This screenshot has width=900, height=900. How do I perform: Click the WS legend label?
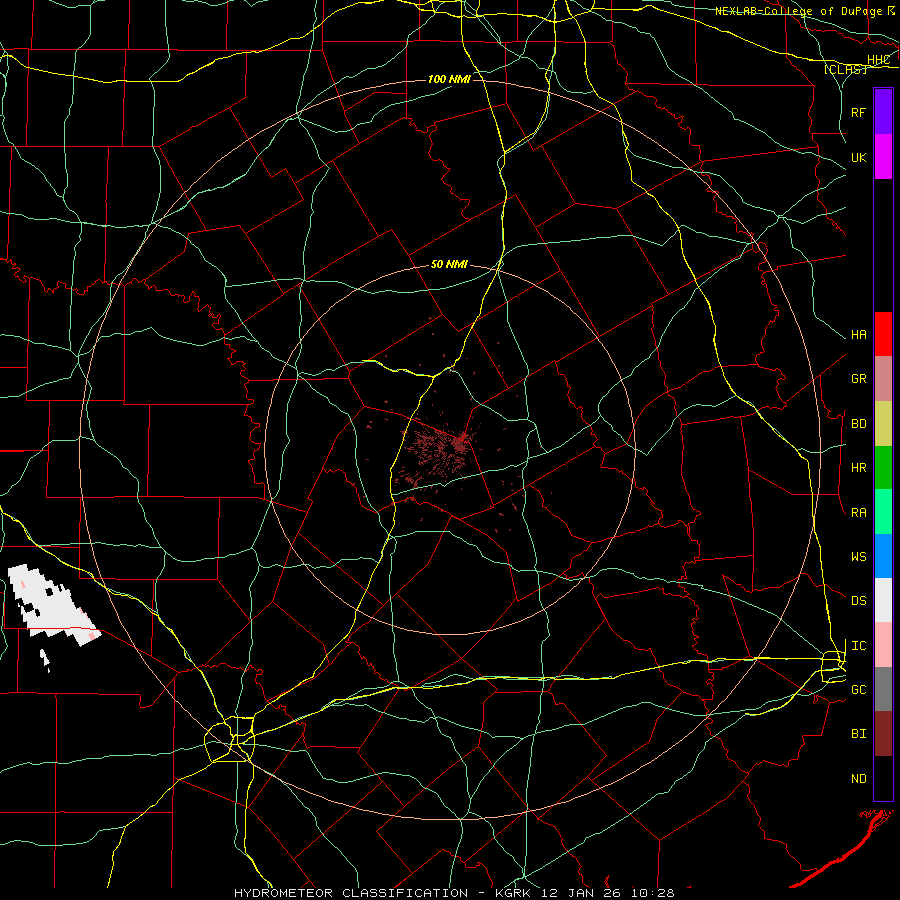click(858, 557)
